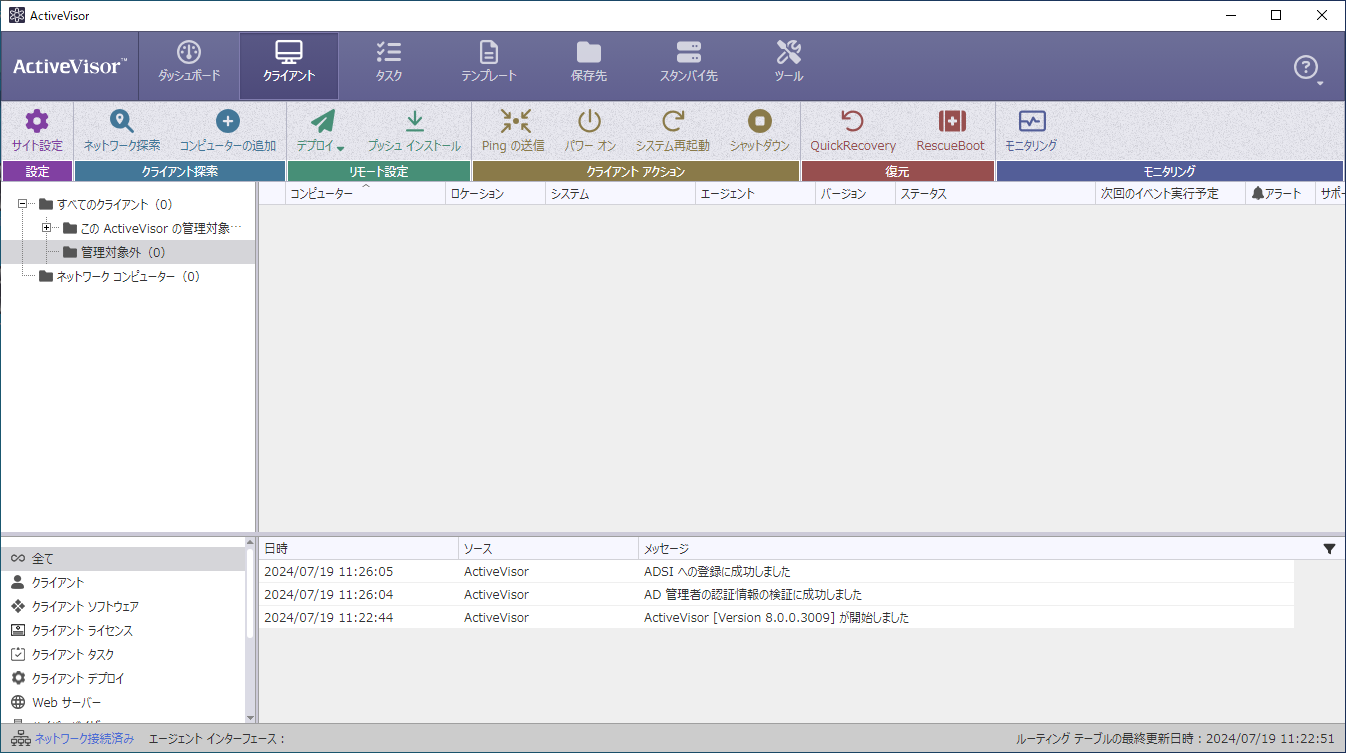This screenshot has height=753, width=1346.
Task: Sort by アラート bell column
Action: pos(1280,194)
